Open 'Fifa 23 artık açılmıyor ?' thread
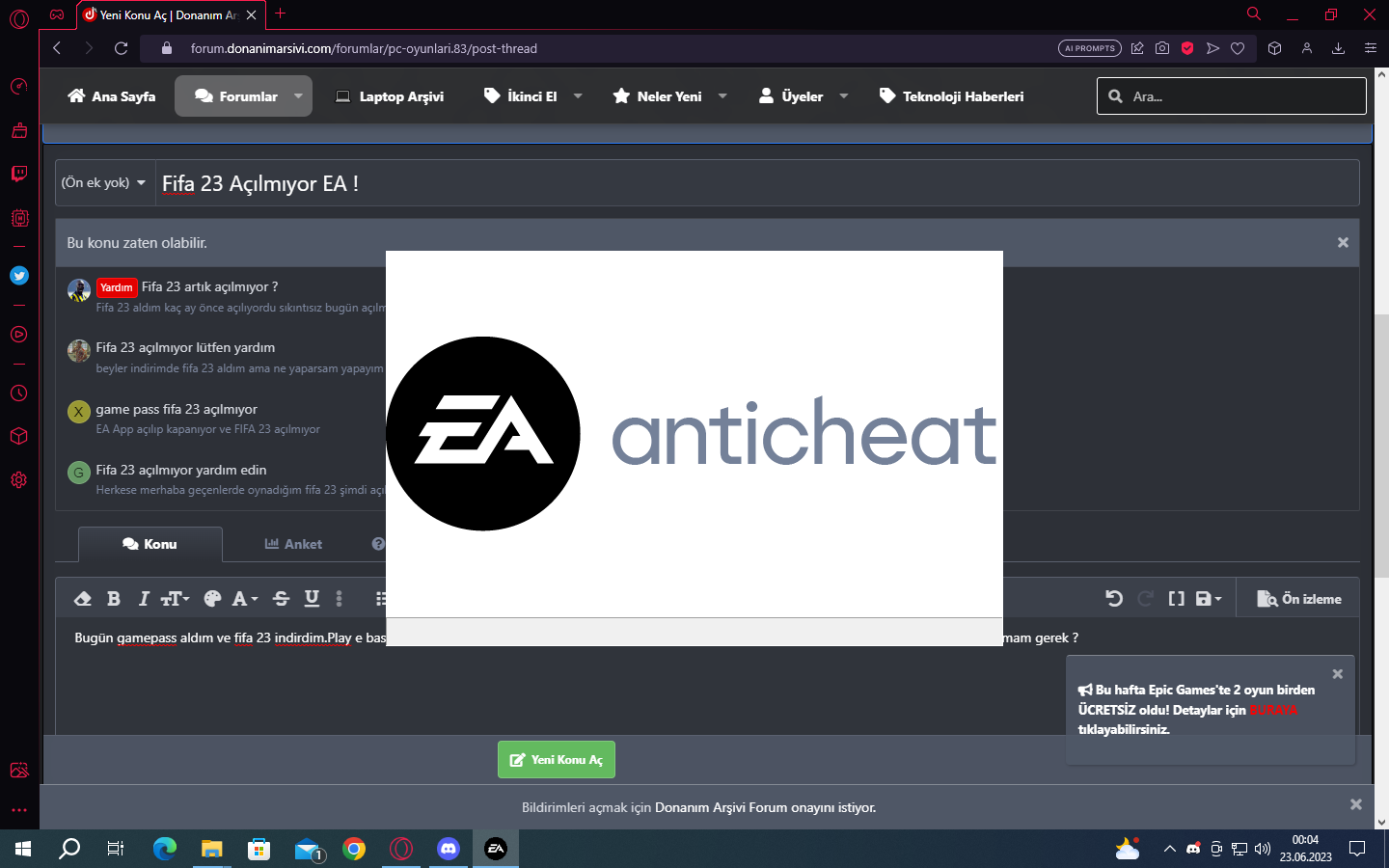 click(209, 286)
